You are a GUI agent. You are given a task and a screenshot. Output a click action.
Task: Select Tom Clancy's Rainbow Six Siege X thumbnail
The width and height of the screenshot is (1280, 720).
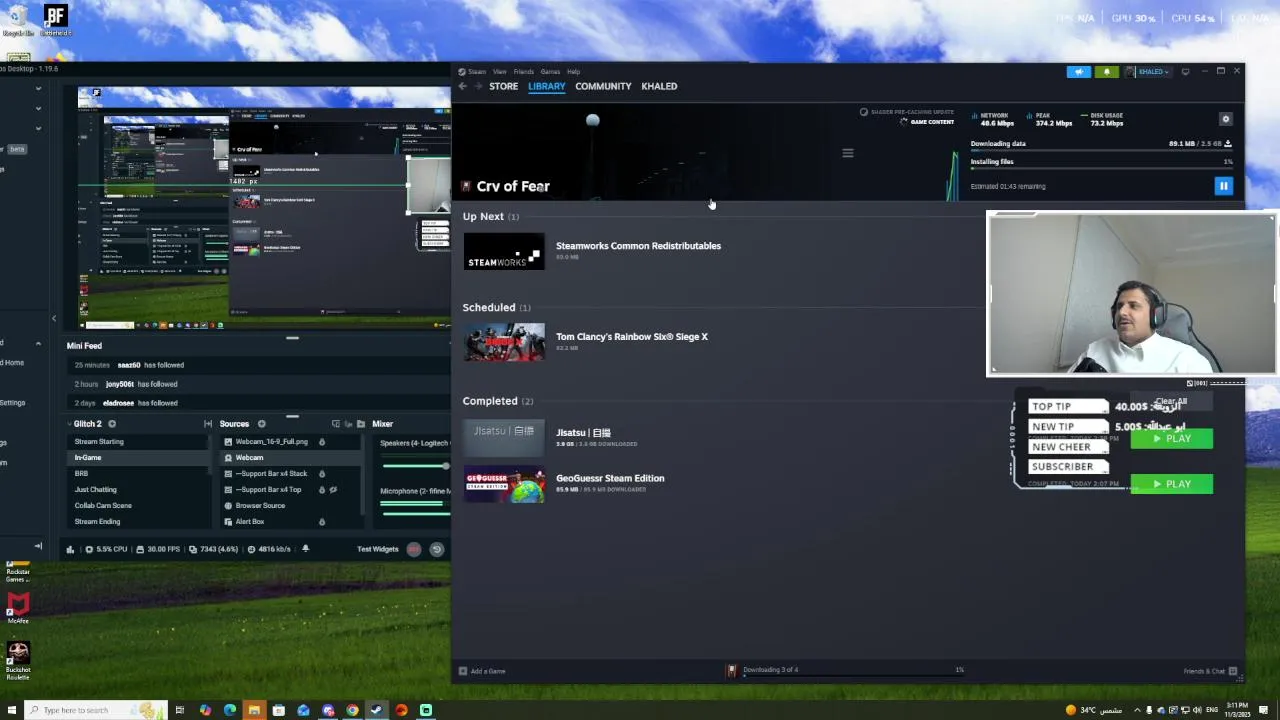point(504,341)
